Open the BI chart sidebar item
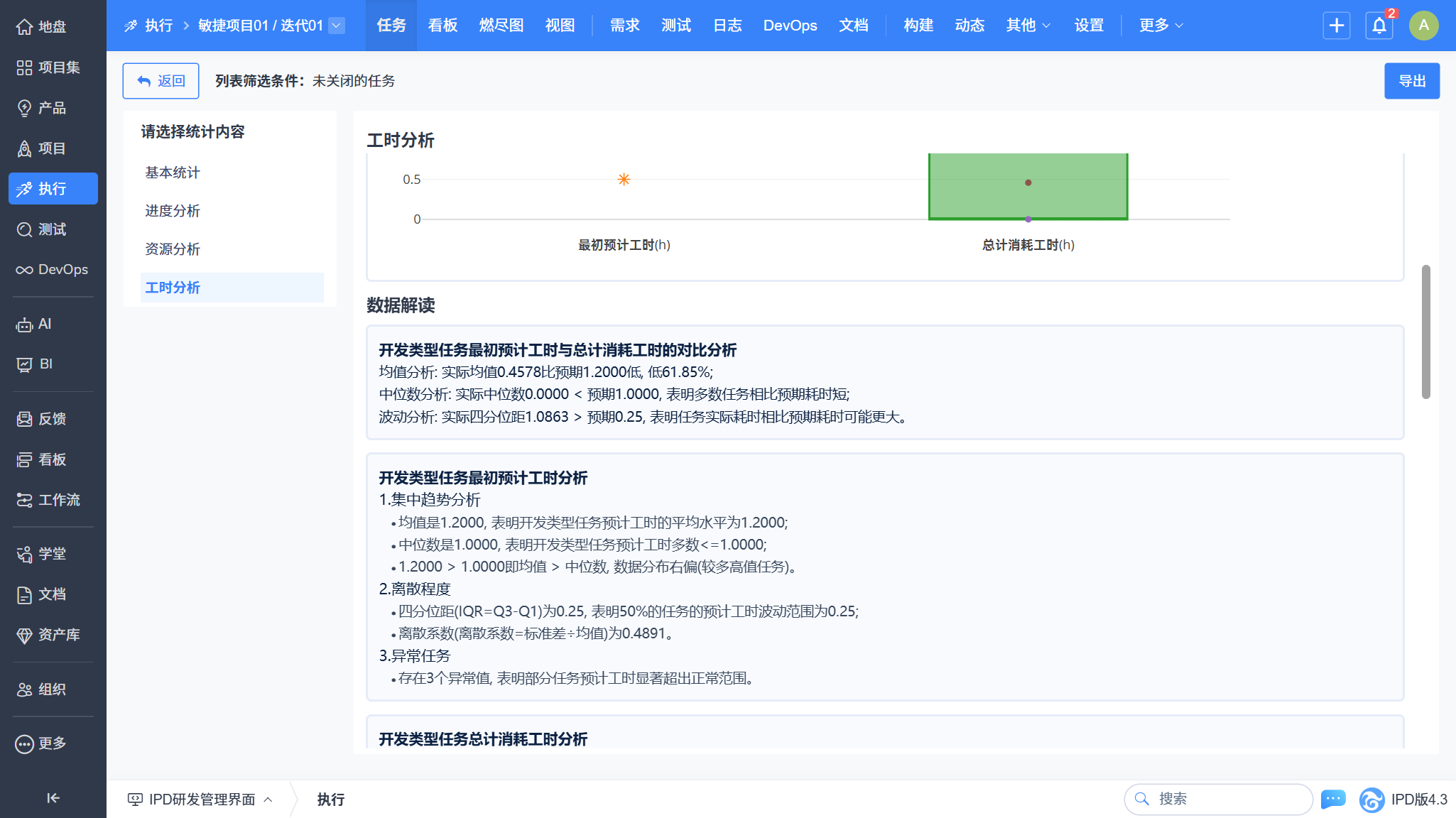This screenshot has height=818, width=1456. (x=36, y=364)
